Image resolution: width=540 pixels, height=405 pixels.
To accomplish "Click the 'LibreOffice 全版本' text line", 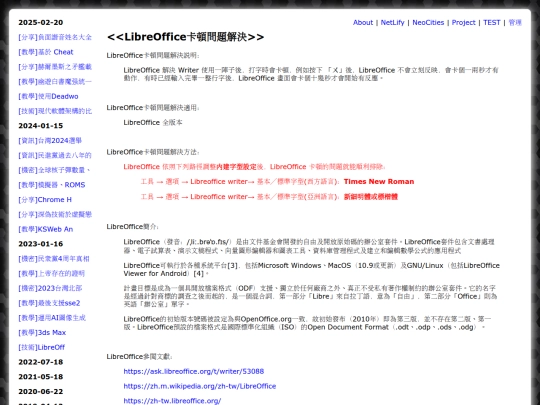I will (x=153, y=123).
